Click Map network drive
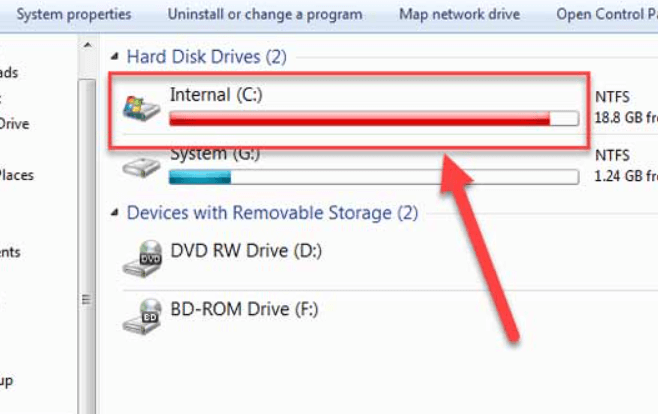658x414 pixels. click(460, 14)
